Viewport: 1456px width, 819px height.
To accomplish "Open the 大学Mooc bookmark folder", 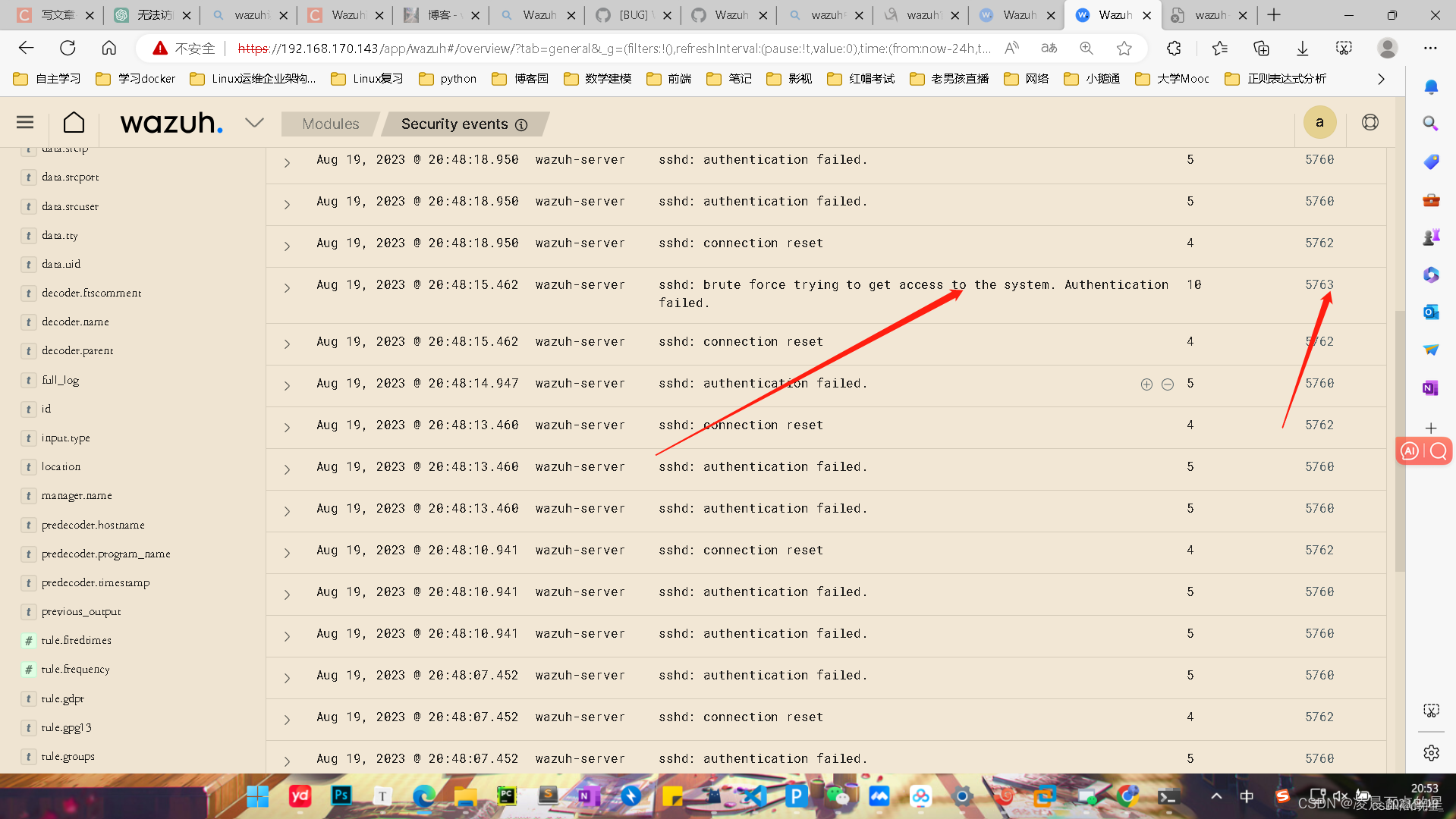I will pos(1172,78).
